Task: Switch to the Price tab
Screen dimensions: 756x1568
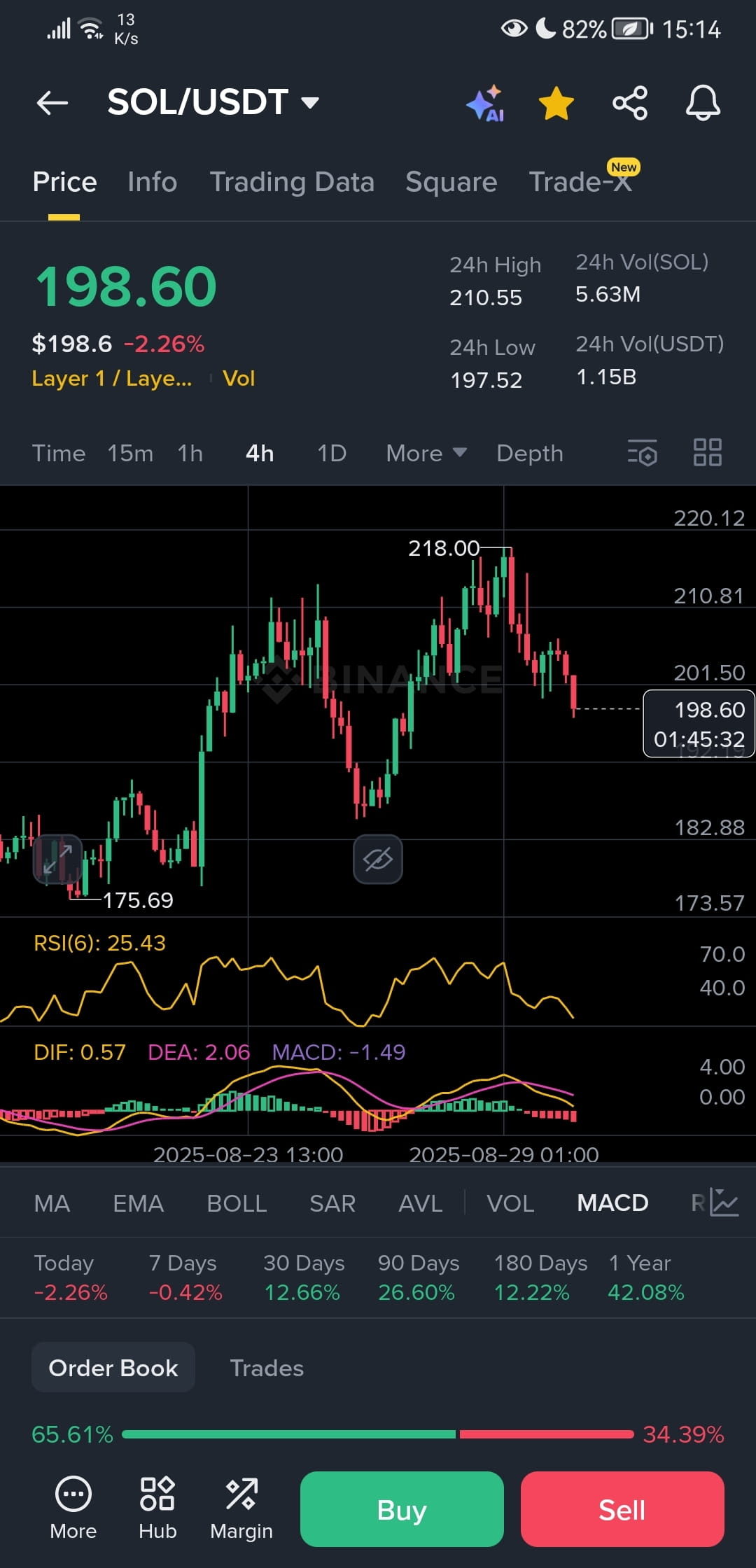Action: [64, 182]
